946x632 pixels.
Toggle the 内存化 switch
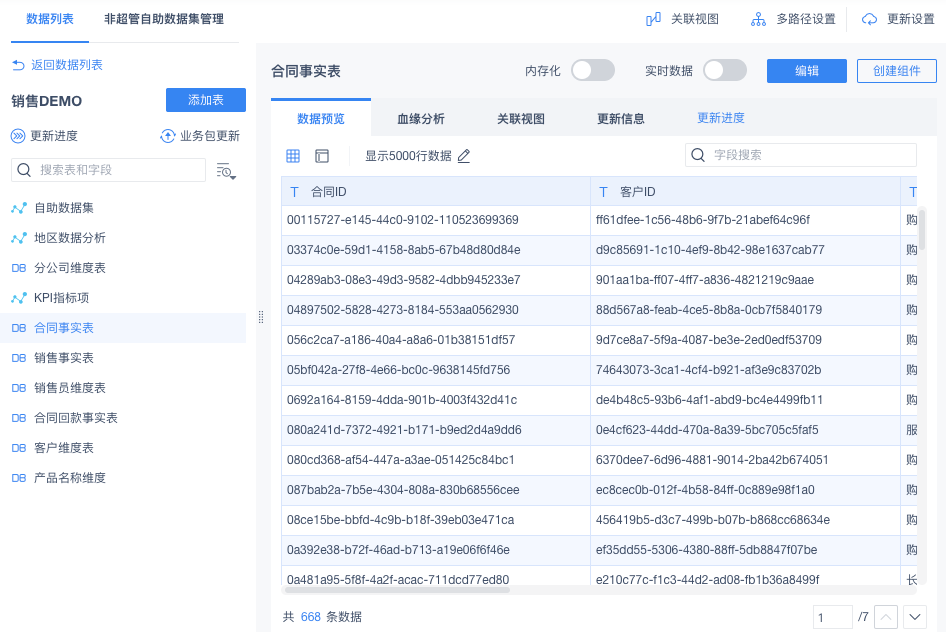click(x=592, y=71)
